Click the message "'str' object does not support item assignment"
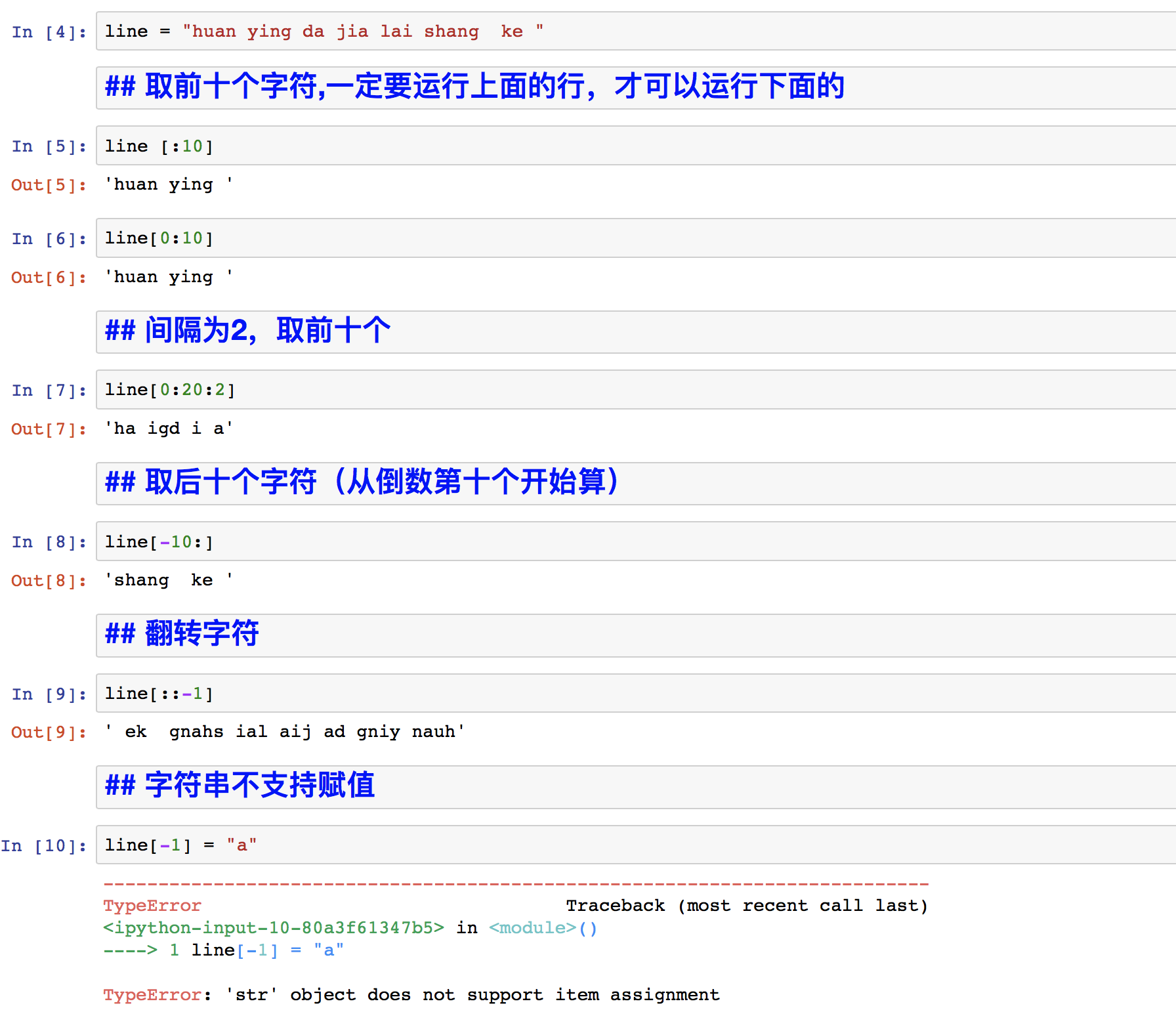The width and height of the screenshot is (1176, 1033). pyautogui.click(x=472, y=995)
